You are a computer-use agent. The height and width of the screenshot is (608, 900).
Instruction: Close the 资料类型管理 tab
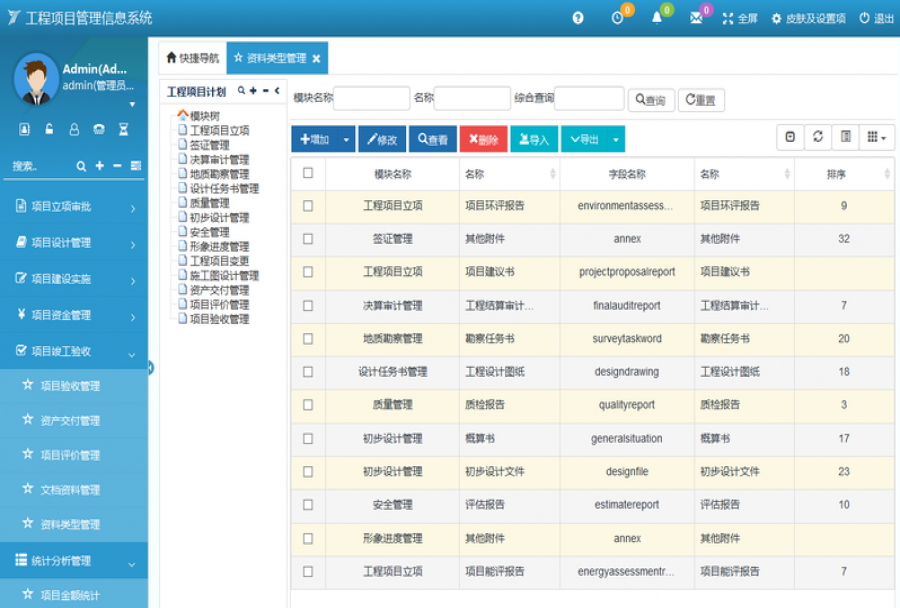point(317,59)
